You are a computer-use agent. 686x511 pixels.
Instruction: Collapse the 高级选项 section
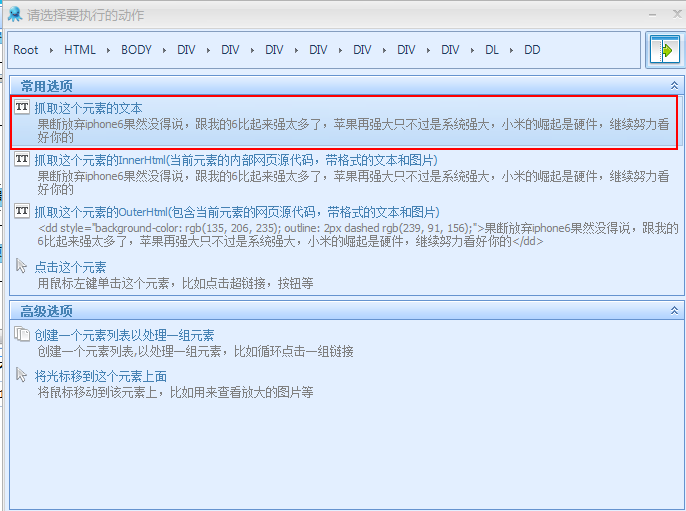674,311
